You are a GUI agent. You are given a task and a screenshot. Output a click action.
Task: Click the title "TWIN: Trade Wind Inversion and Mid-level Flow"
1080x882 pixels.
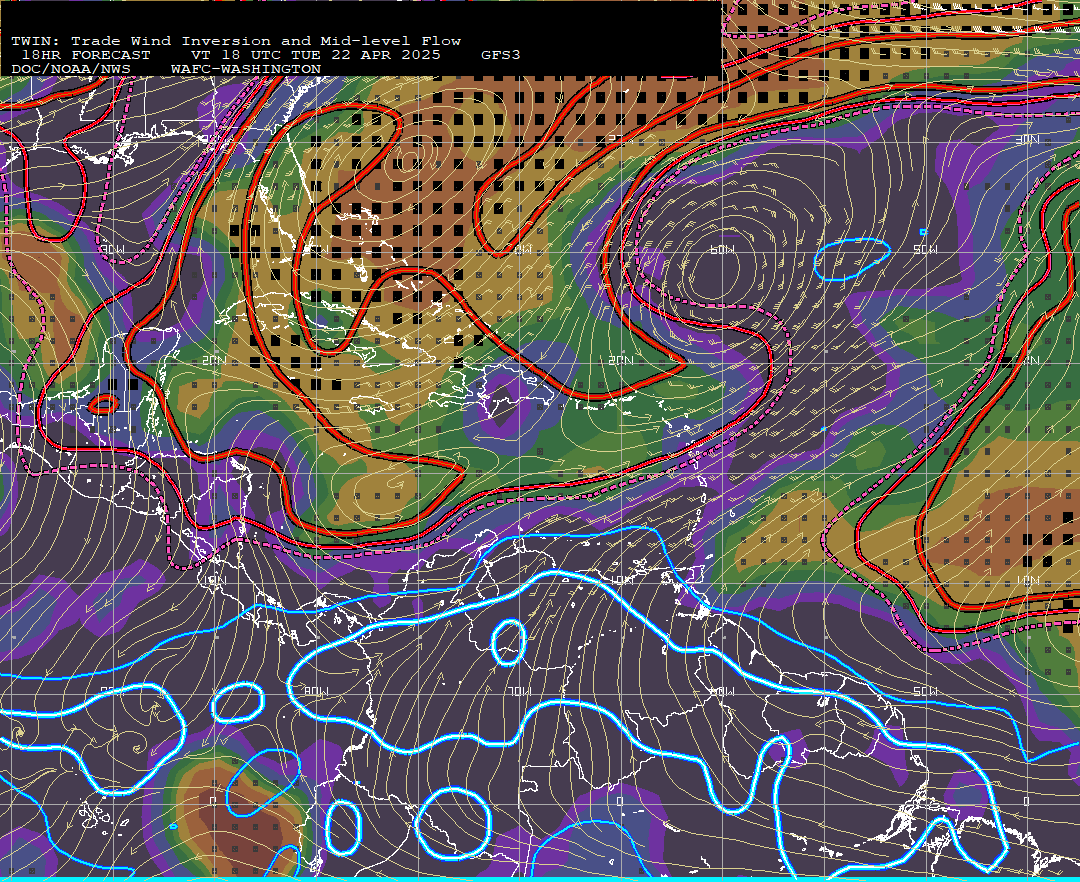236,41
